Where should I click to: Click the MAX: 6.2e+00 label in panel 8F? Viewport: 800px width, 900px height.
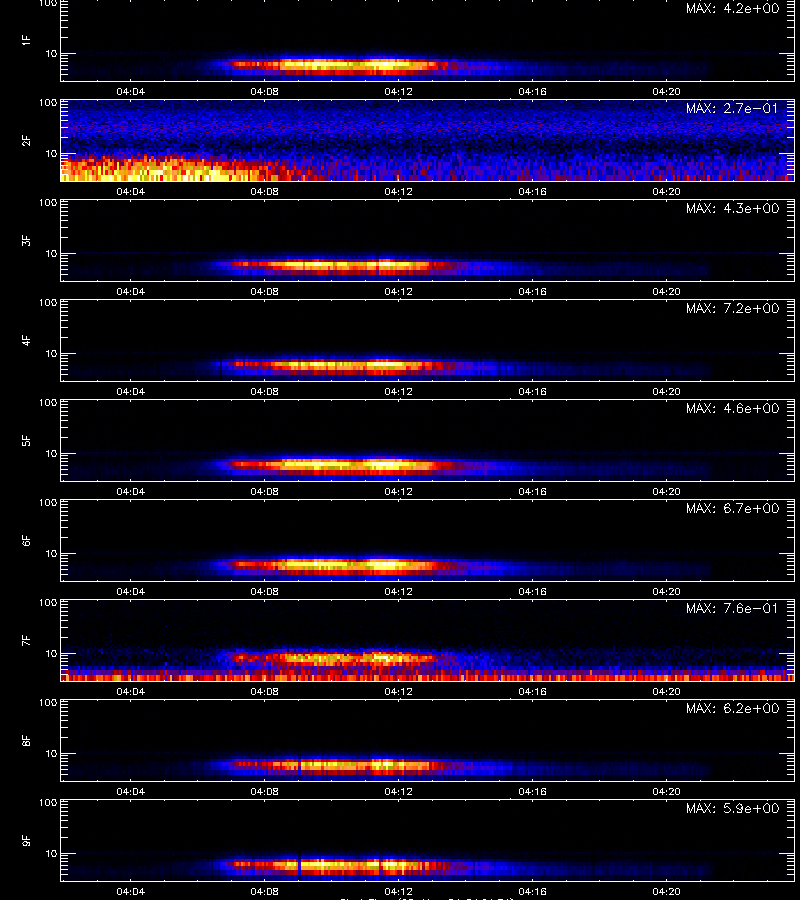[x=732, y=709]
